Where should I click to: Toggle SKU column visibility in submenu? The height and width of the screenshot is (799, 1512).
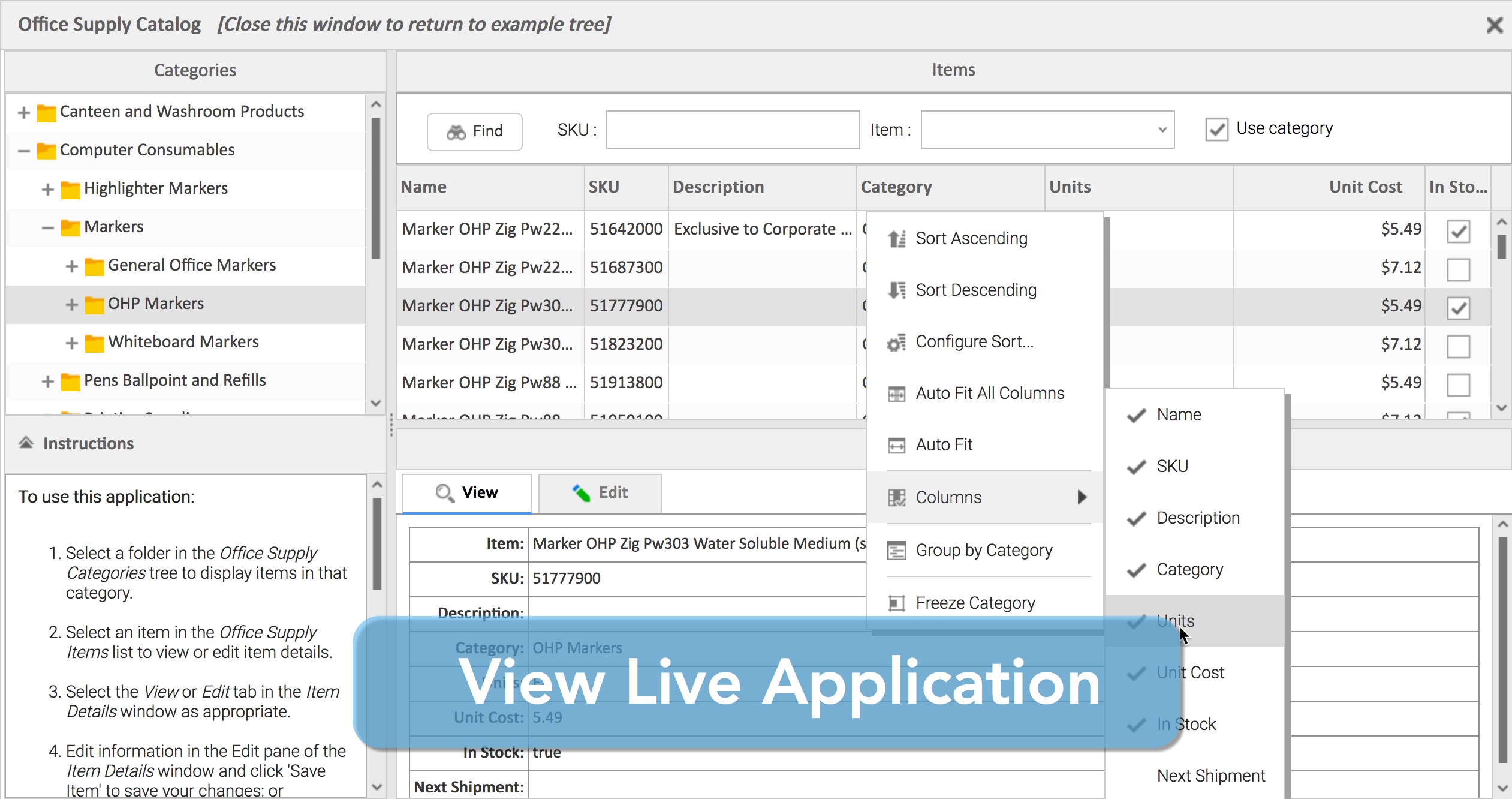coord(1195,467)
